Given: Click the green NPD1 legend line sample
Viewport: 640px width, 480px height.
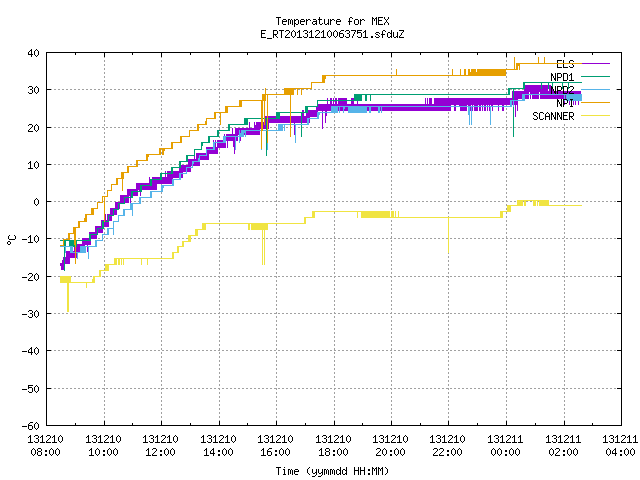Looking at the screenshot, I should [596, 76].
